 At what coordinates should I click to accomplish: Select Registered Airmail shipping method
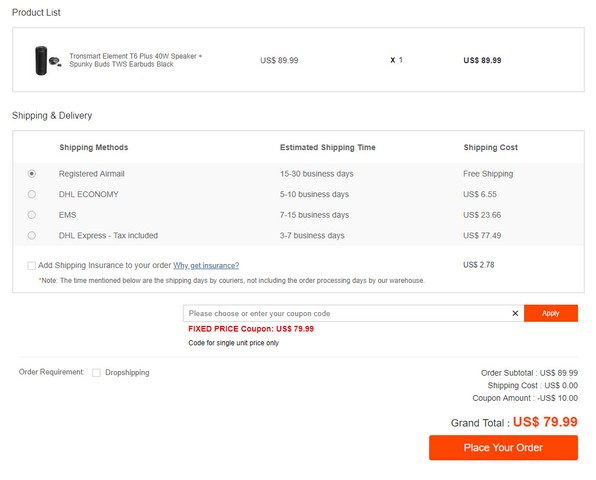click(x=32, y=174)
